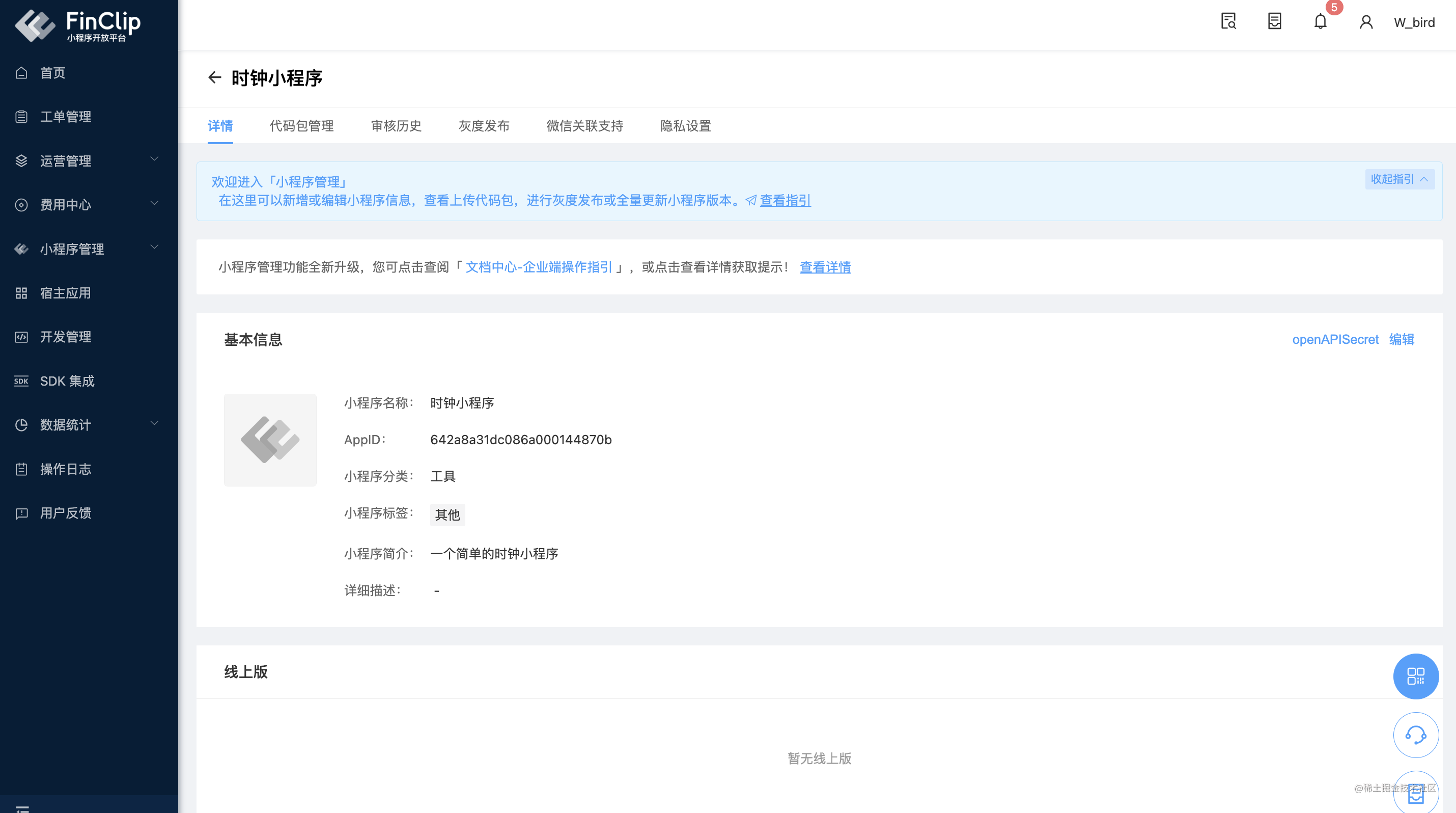Open the search icon in the top bar
Image resolution: width=1456 pixels, height=813 pixels.
coord(1227,21)
